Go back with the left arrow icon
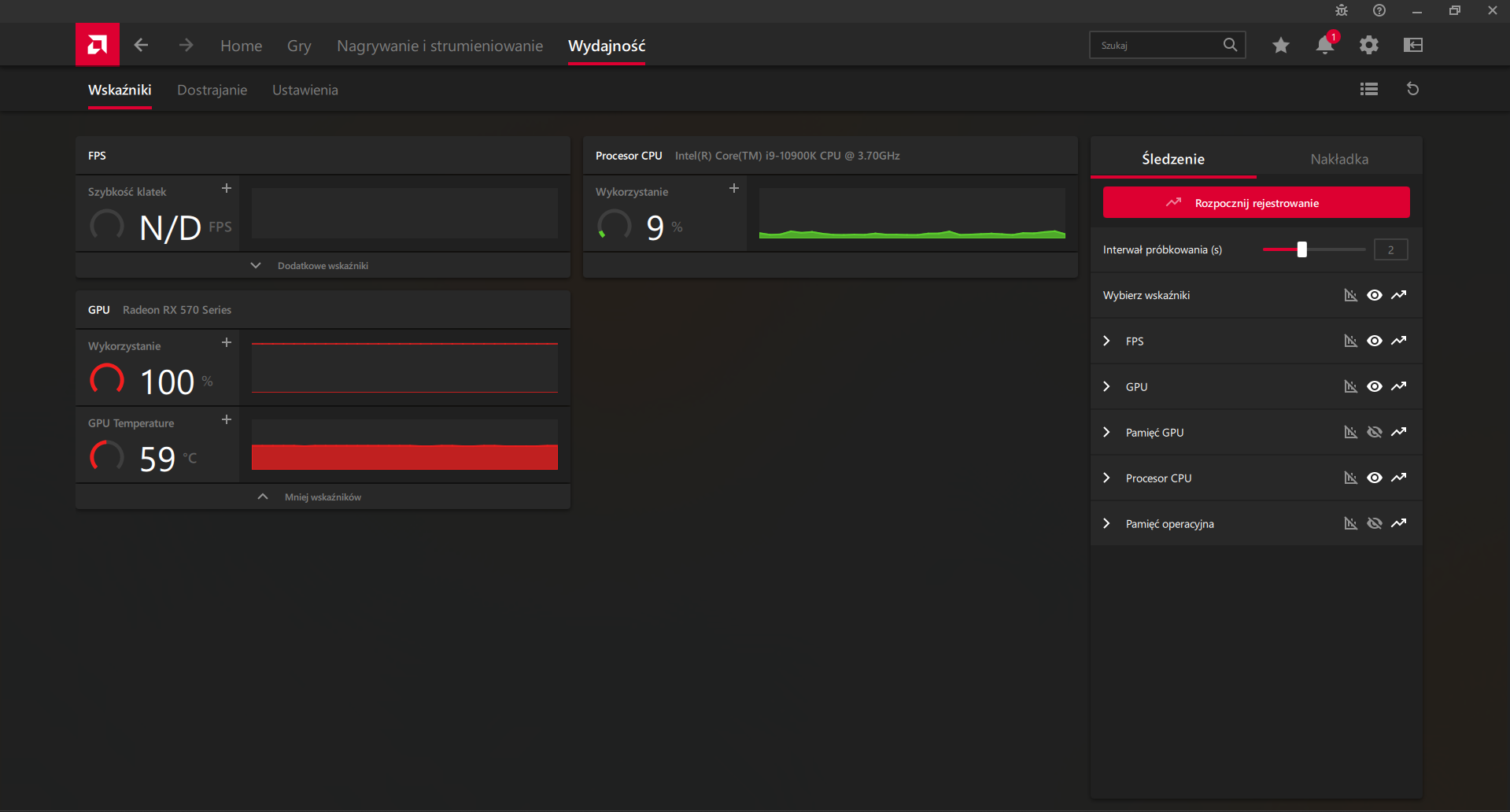The image size is (1510, 812). (141, 45)
